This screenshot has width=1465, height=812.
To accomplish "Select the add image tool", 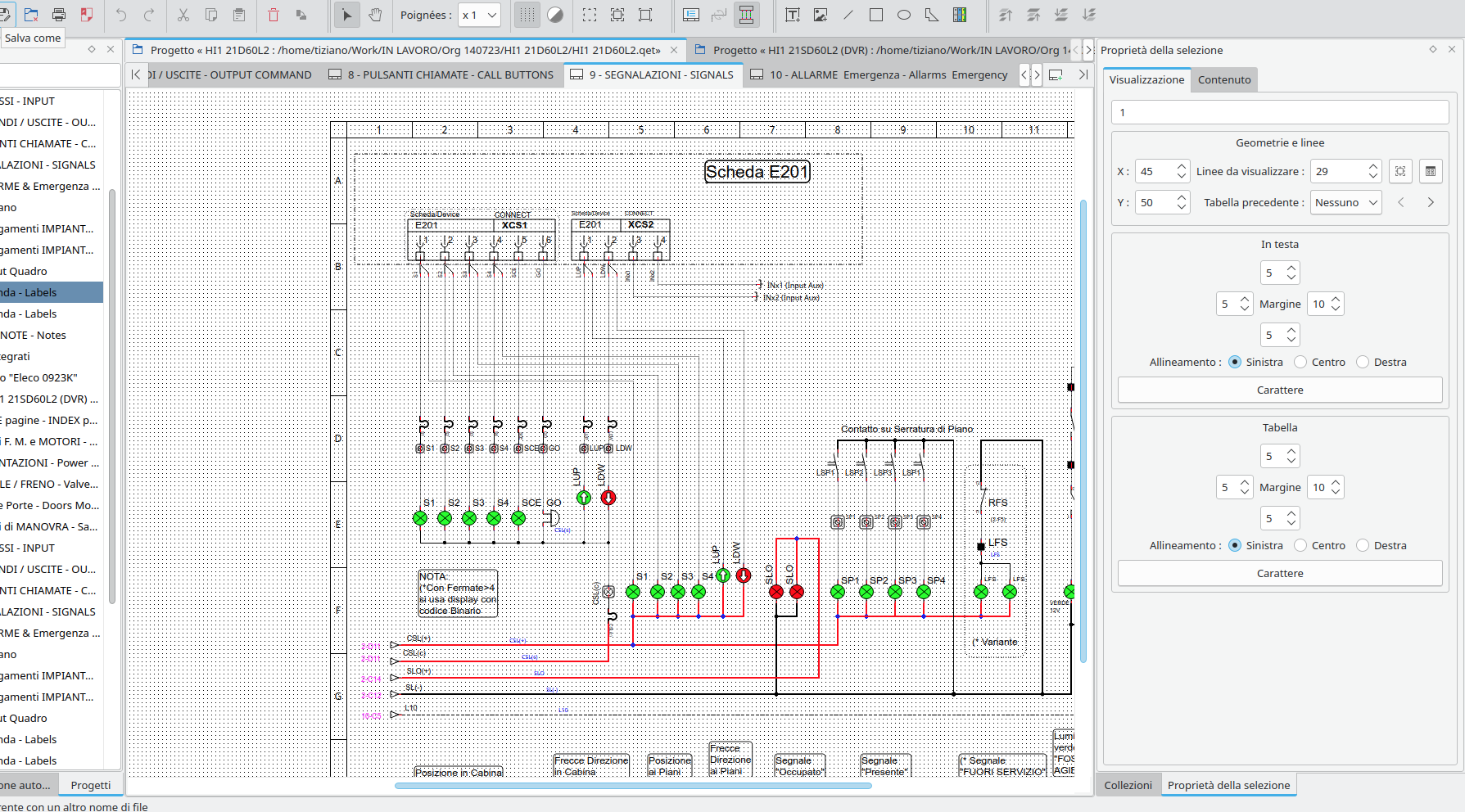I will [820, 15].
